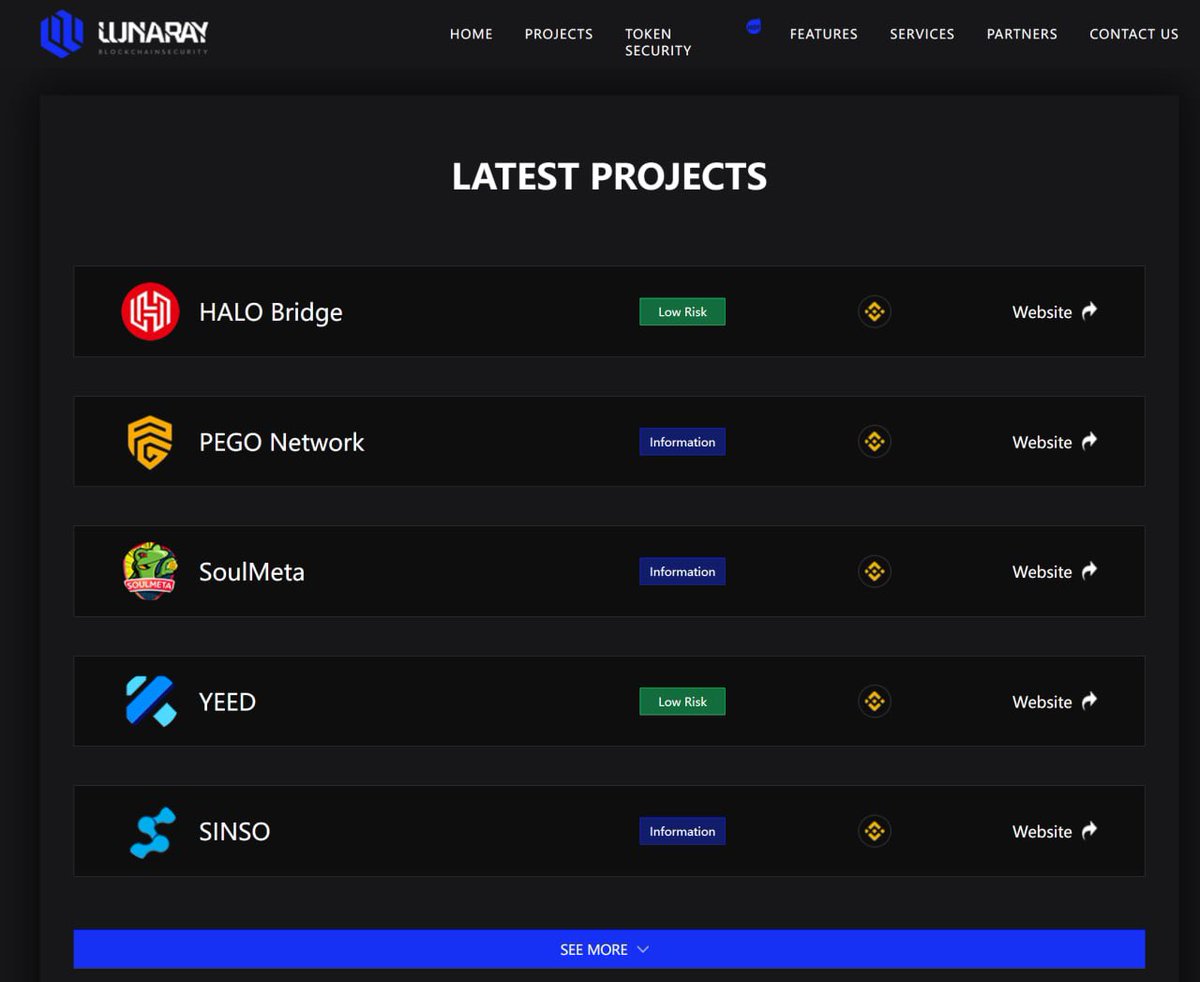
Task: Open the HALO Bridge project logo
Action: (150, 311)
